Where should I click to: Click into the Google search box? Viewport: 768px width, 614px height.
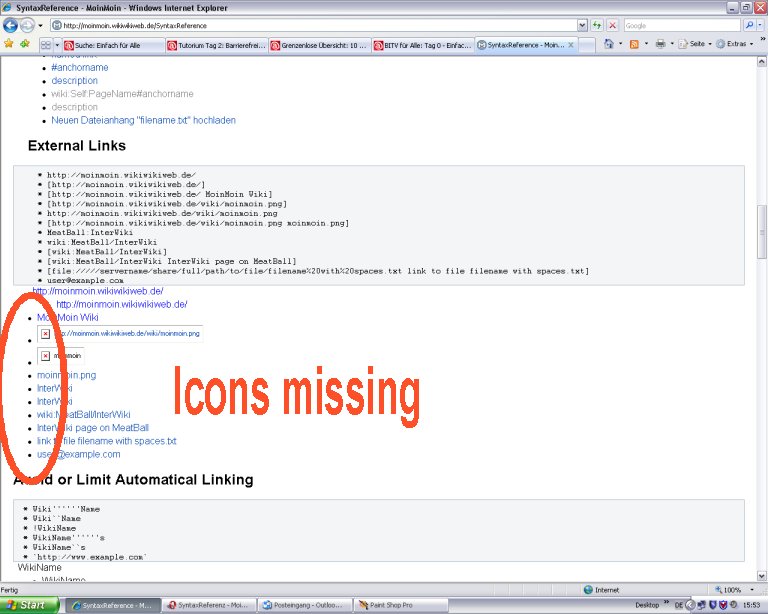(x=682, y=25)
